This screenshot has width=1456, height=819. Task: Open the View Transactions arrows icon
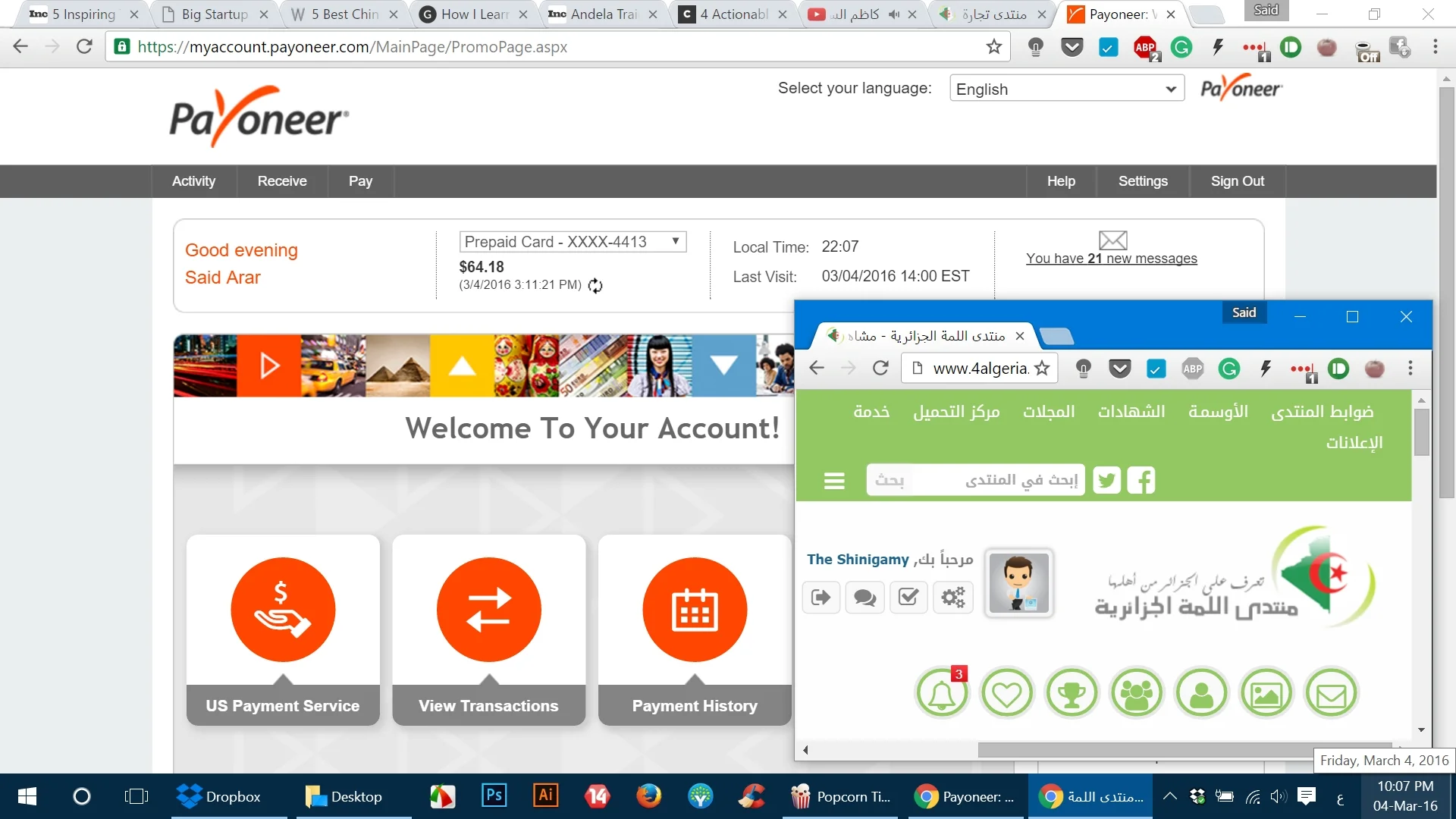(x=488, y=610)
